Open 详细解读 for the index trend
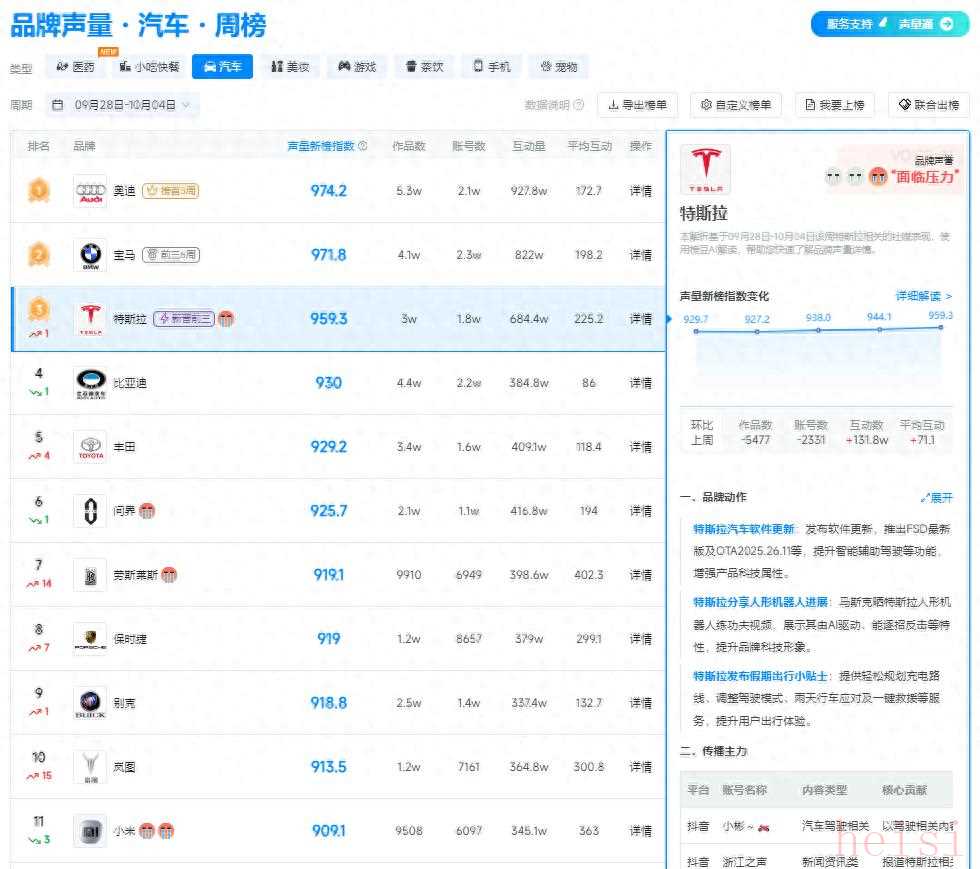This screenshot has height=869, width=980. 923,296
